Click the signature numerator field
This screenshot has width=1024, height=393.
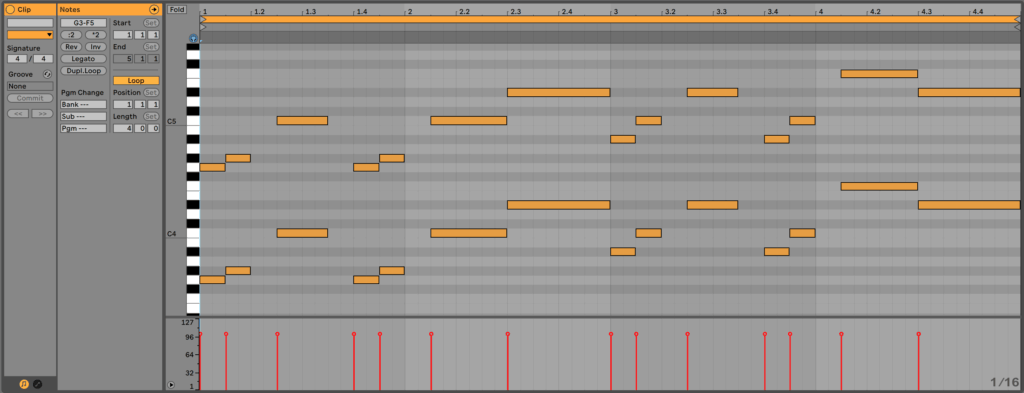(x=17, y=59)
